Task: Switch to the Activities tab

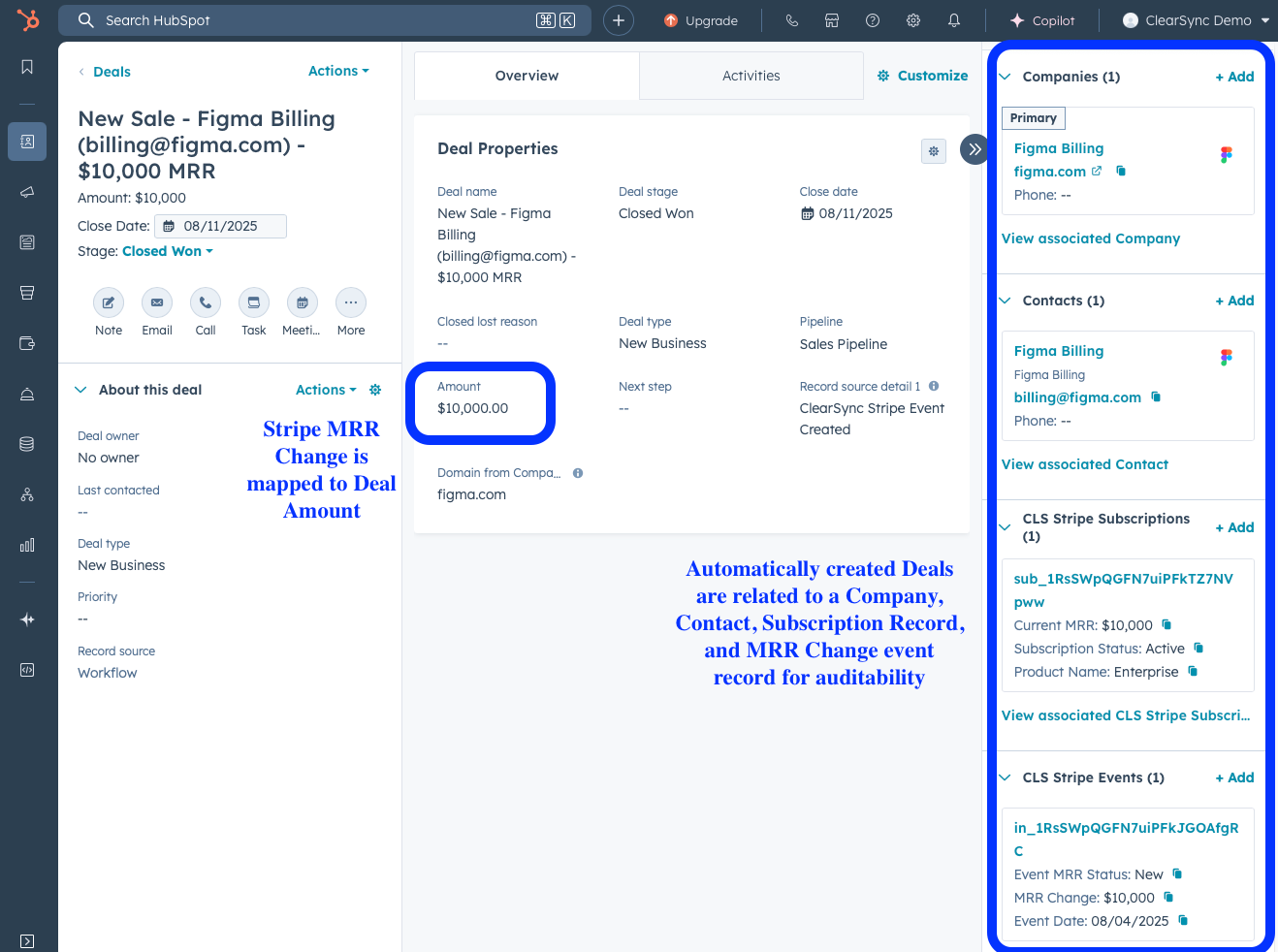Action: point(751,76)
